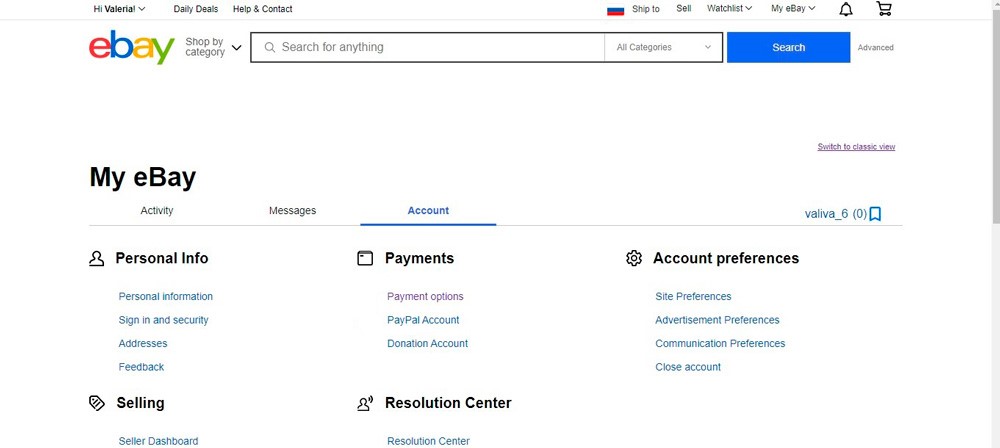Viewport: 1000px width, 448px height.
Task: Click the Account preferences gear icon
Action: pos(633,258)
